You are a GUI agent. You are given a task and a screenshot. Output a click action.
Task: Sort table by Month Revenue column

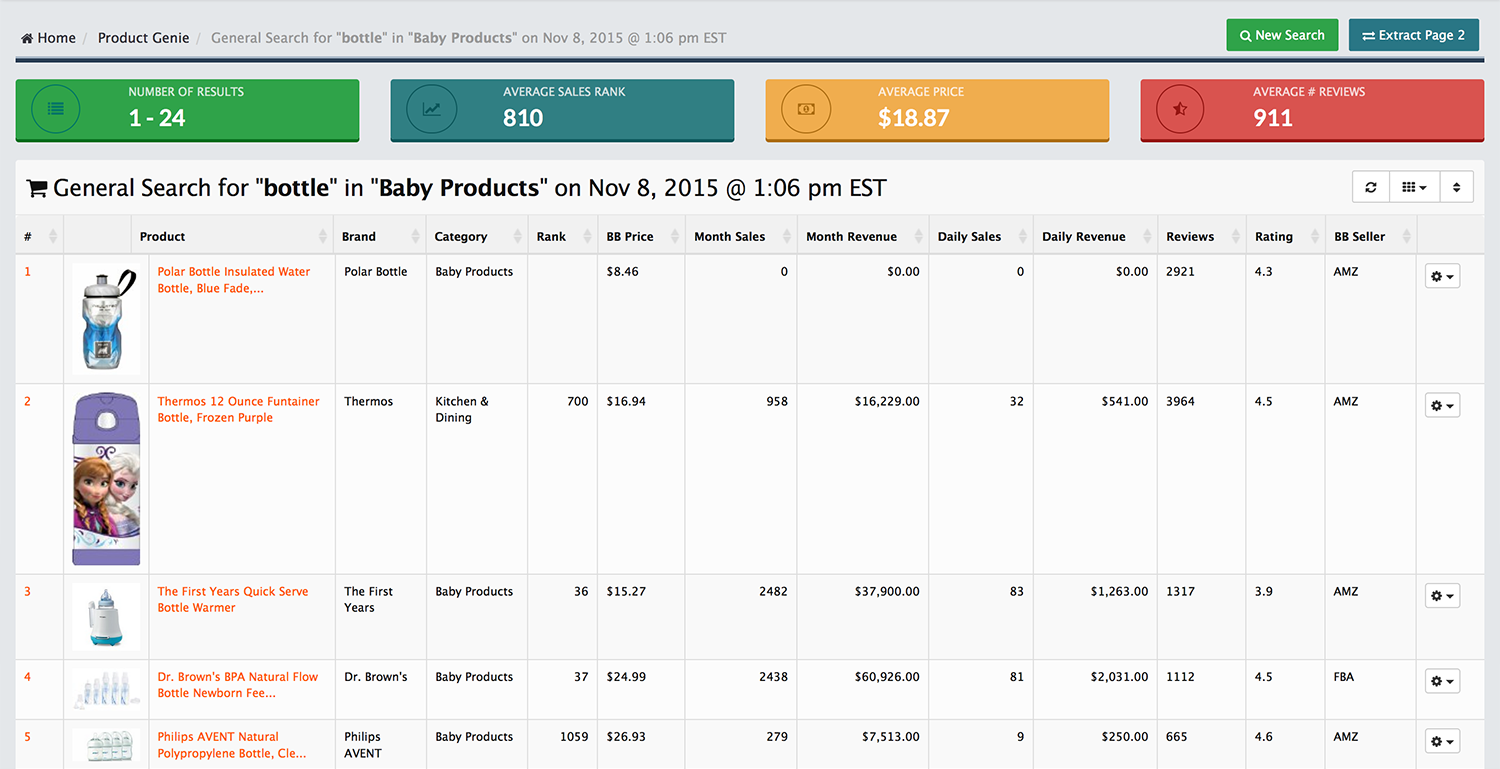coord(864,237)
